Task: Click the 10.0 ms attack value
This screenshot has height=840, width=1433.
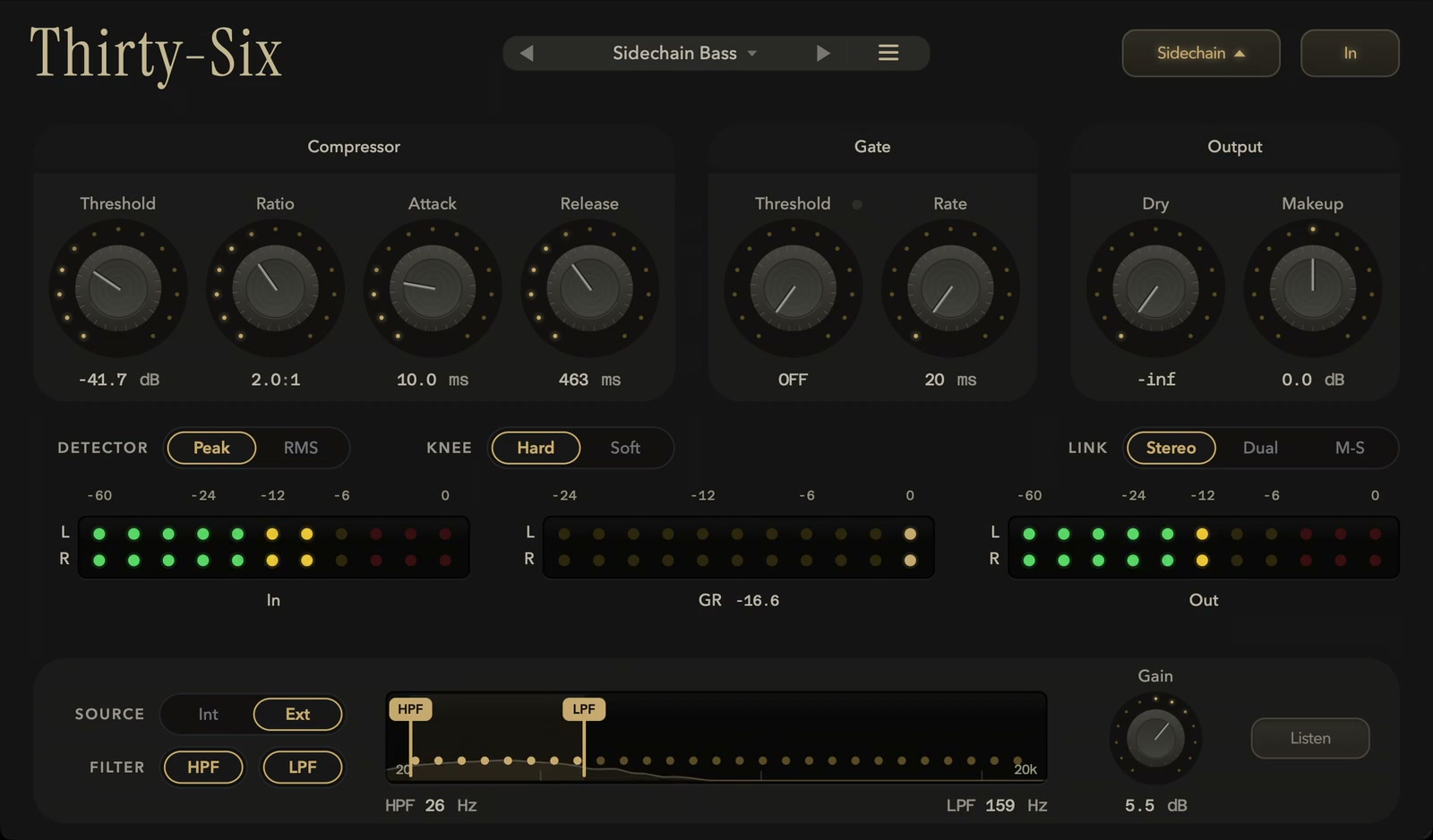Action: click(433, 380)
